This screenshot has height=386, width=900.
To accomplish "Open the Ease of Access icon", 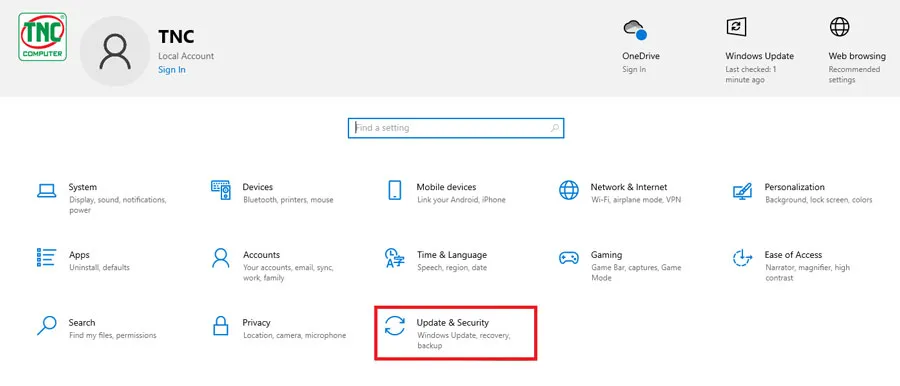I will [x=742, y=258].
